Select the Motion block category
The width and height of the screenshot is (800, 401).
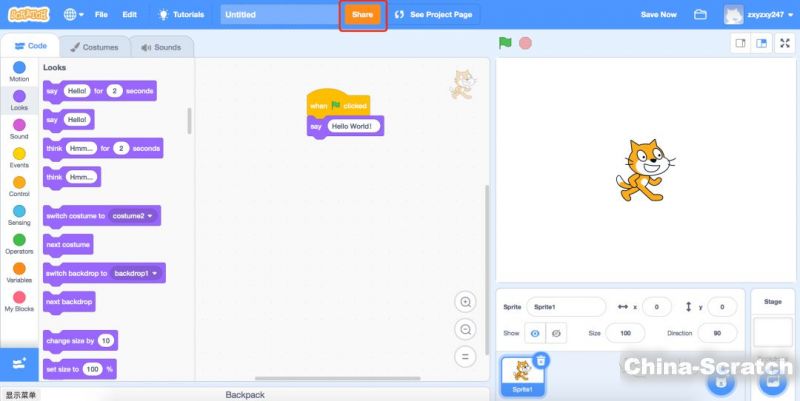pos(19,71)
